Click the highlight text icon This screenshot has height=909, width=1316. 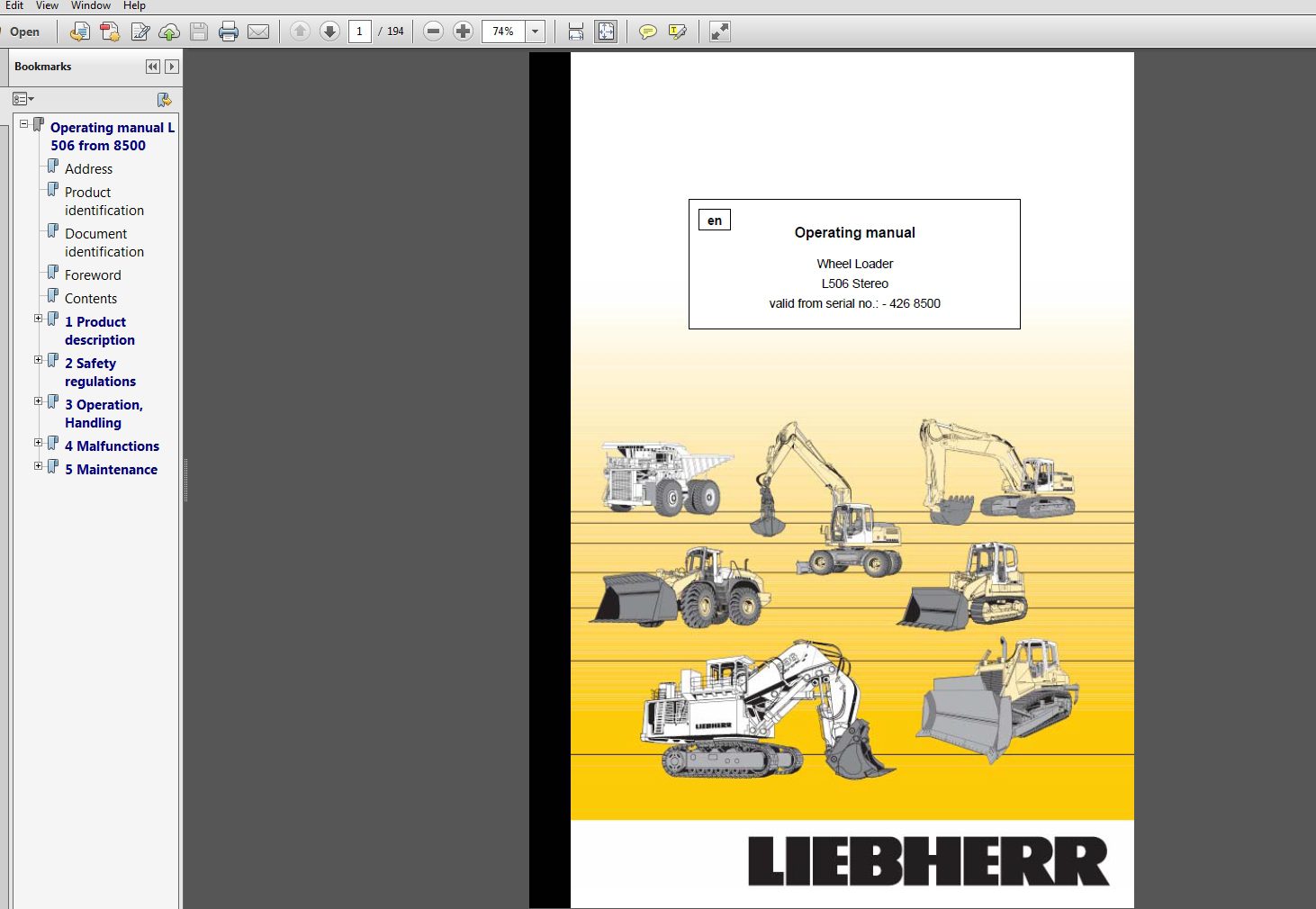click(x=678, y=31)
